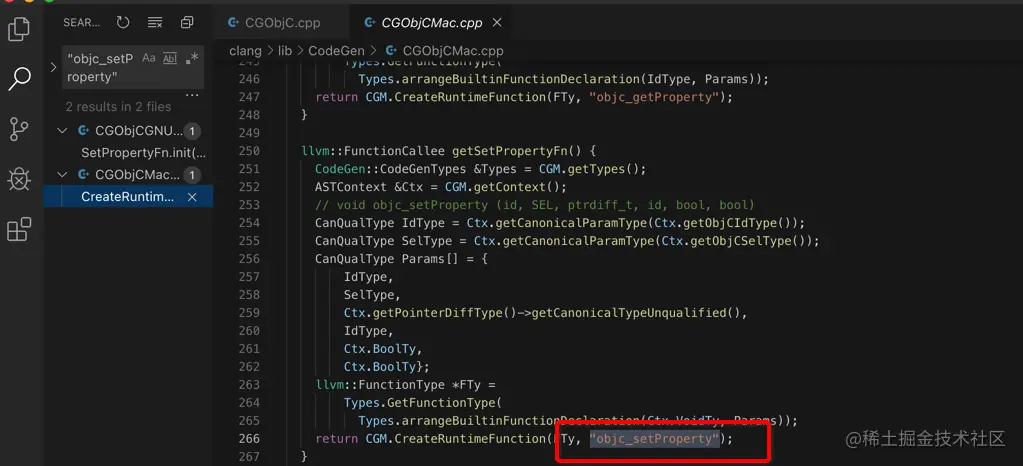Click line number 250 in gutter
This screenshot has height=466, width=1023.
(x=249, y=151)
